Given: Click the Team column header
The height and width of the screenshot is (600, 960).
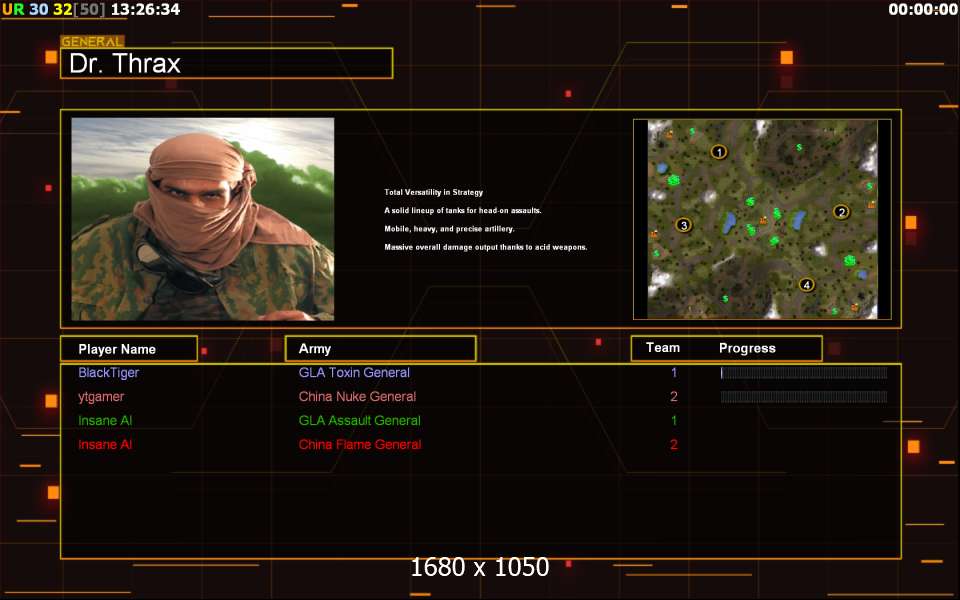Looking at the screenshot, I should [x=663, y=348].
